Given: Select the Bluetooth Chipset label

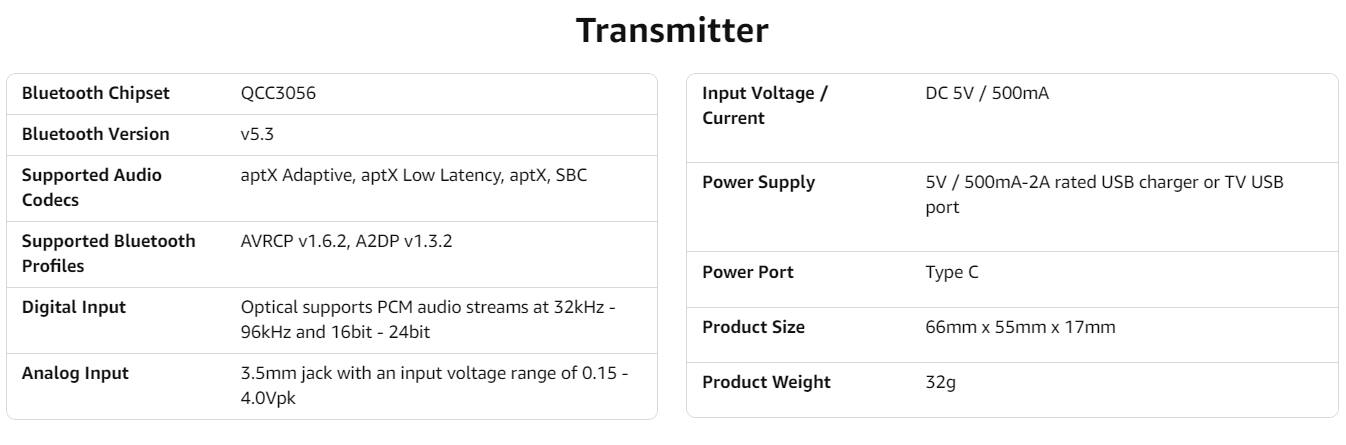Looking at the screenshot, I should pyautogui.click(x=96, y=93).
